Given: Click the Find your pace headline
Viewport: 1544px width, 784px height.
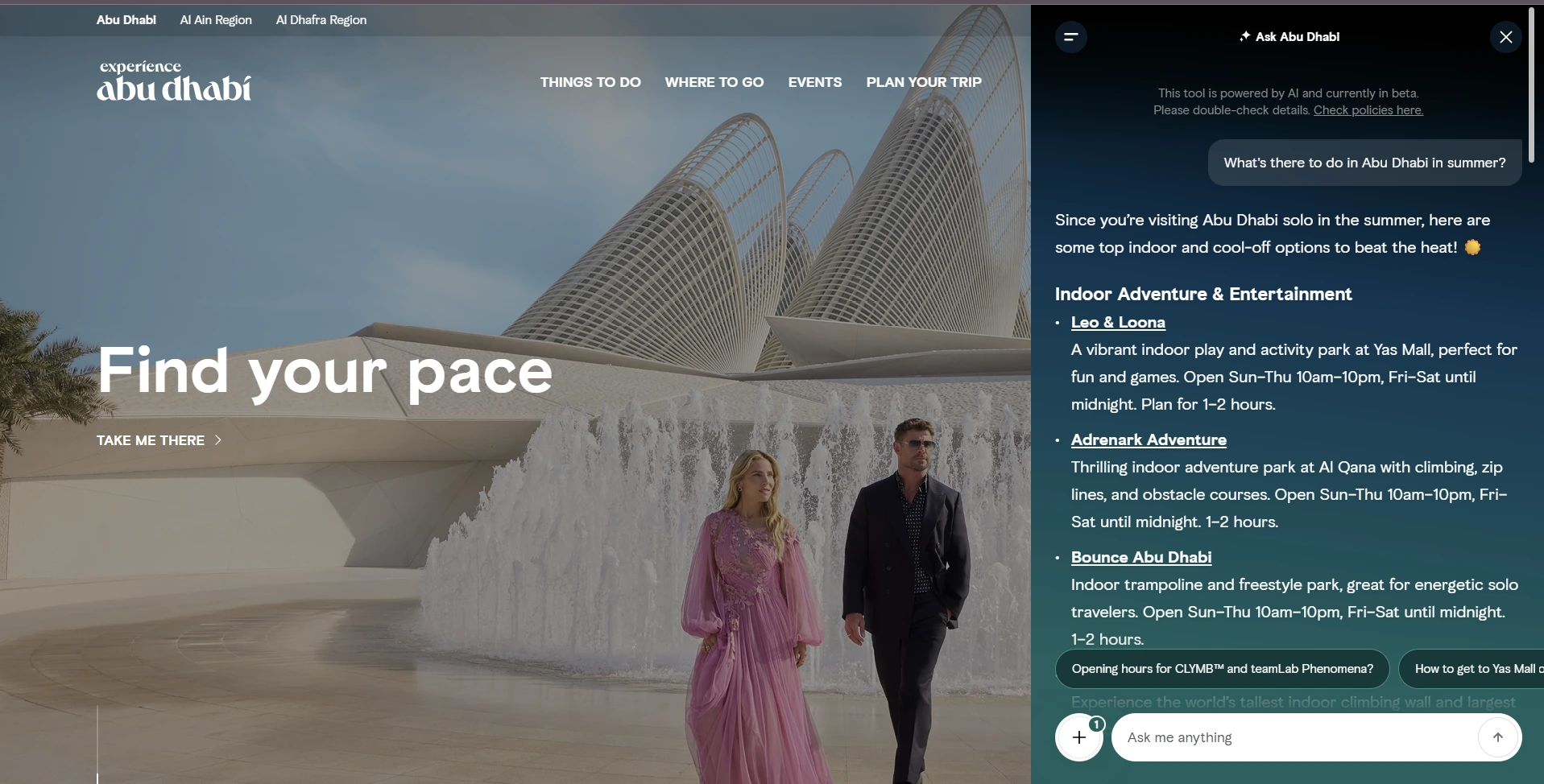Looking at the screenshot, I should click(325, 371).
